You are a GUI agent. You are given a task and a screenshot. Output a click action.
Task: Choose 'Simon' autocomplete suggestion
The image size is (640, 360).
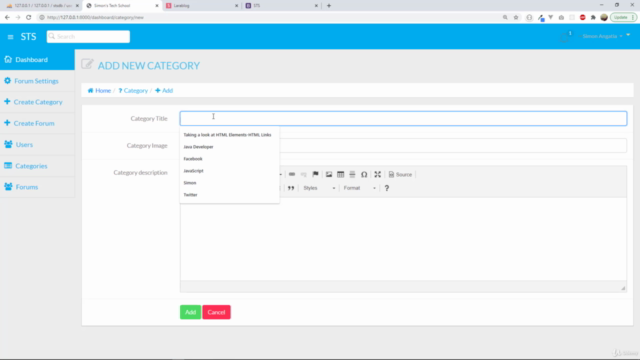point(229,183)
